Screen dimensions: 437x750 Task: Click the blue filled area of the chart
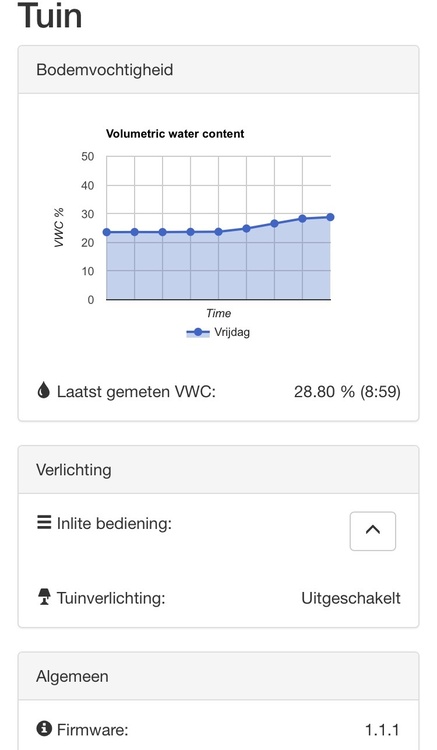pyautogui.click(x=218, y=268)
